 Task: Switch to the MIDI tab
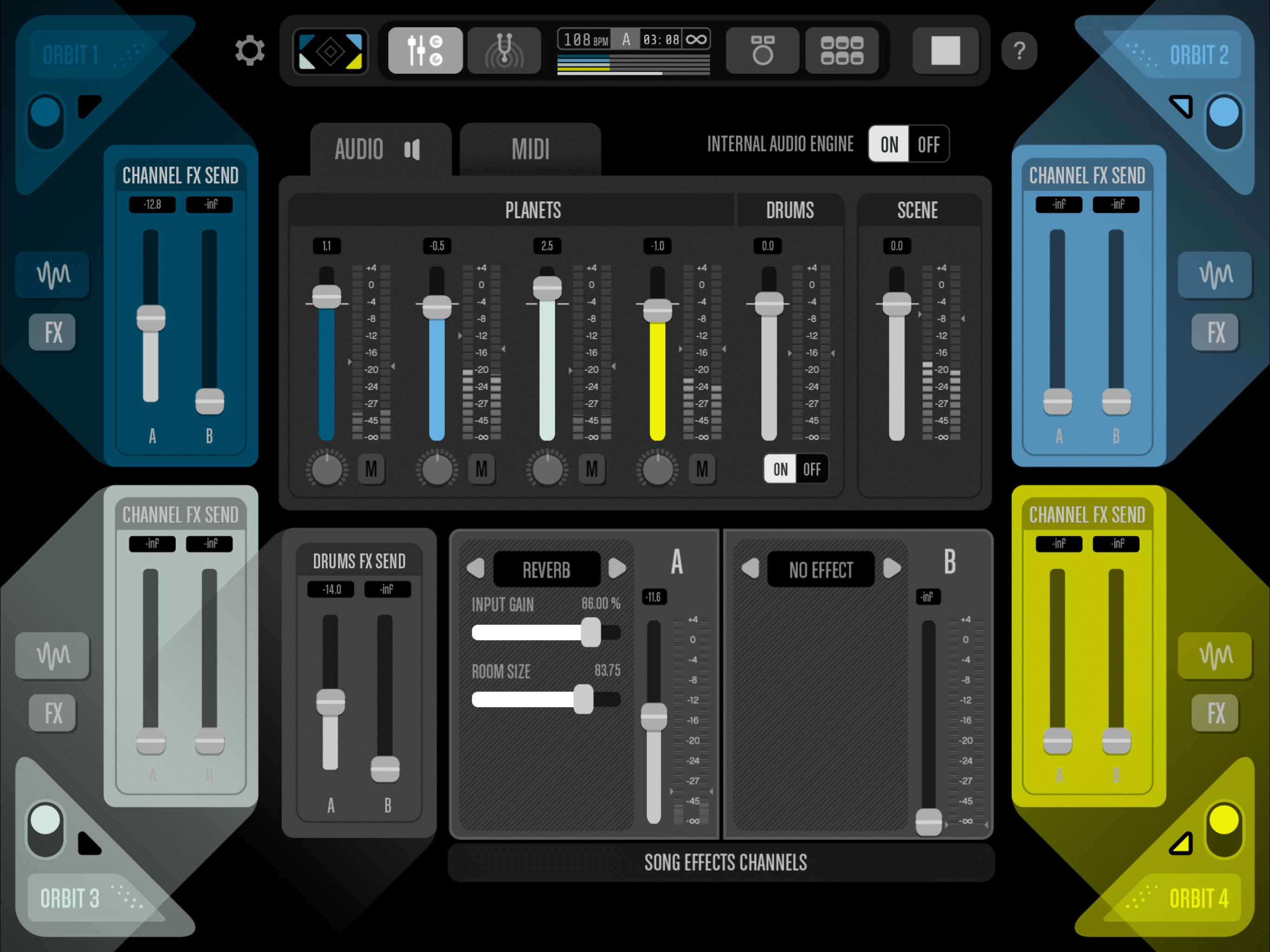(530, 149)
